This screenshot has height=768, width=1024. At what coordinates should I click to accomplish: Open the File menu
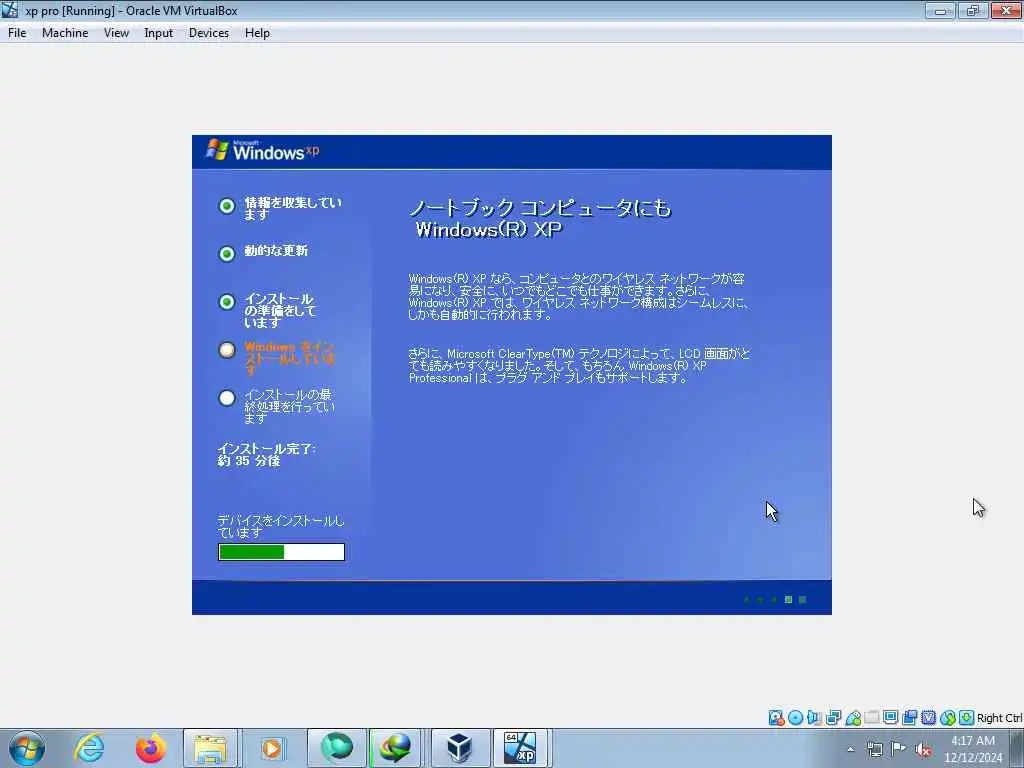[x=17, y=33]
